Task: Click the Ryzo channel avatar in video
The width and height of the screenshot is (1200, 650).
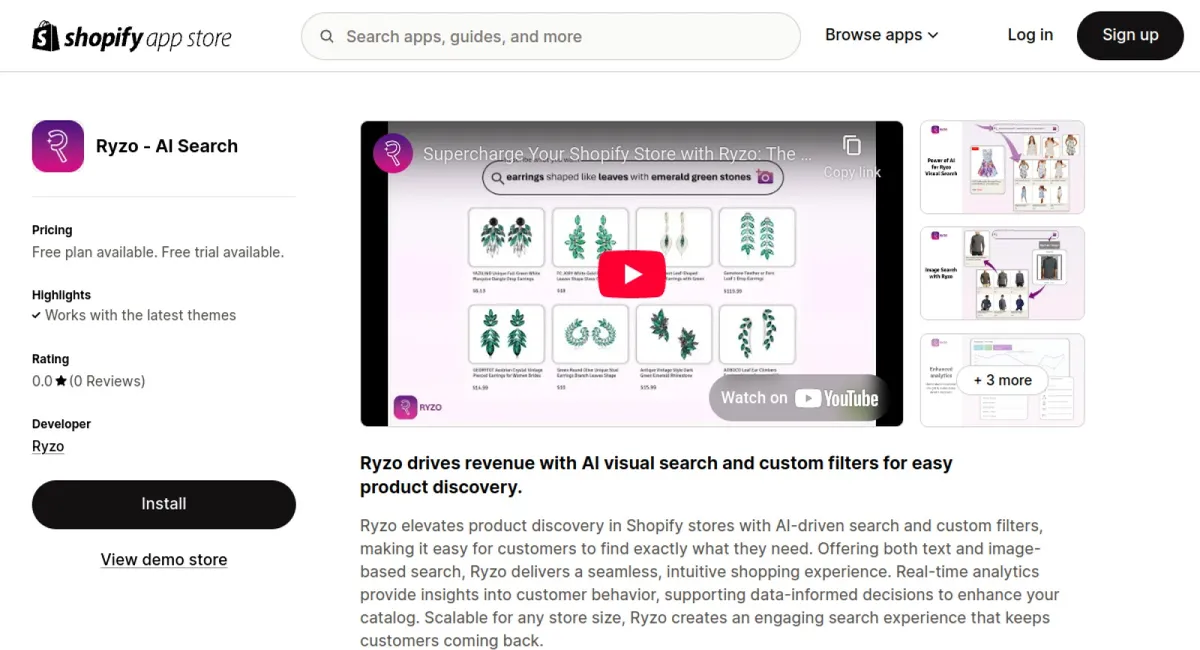Action: (x=393, y=153)
